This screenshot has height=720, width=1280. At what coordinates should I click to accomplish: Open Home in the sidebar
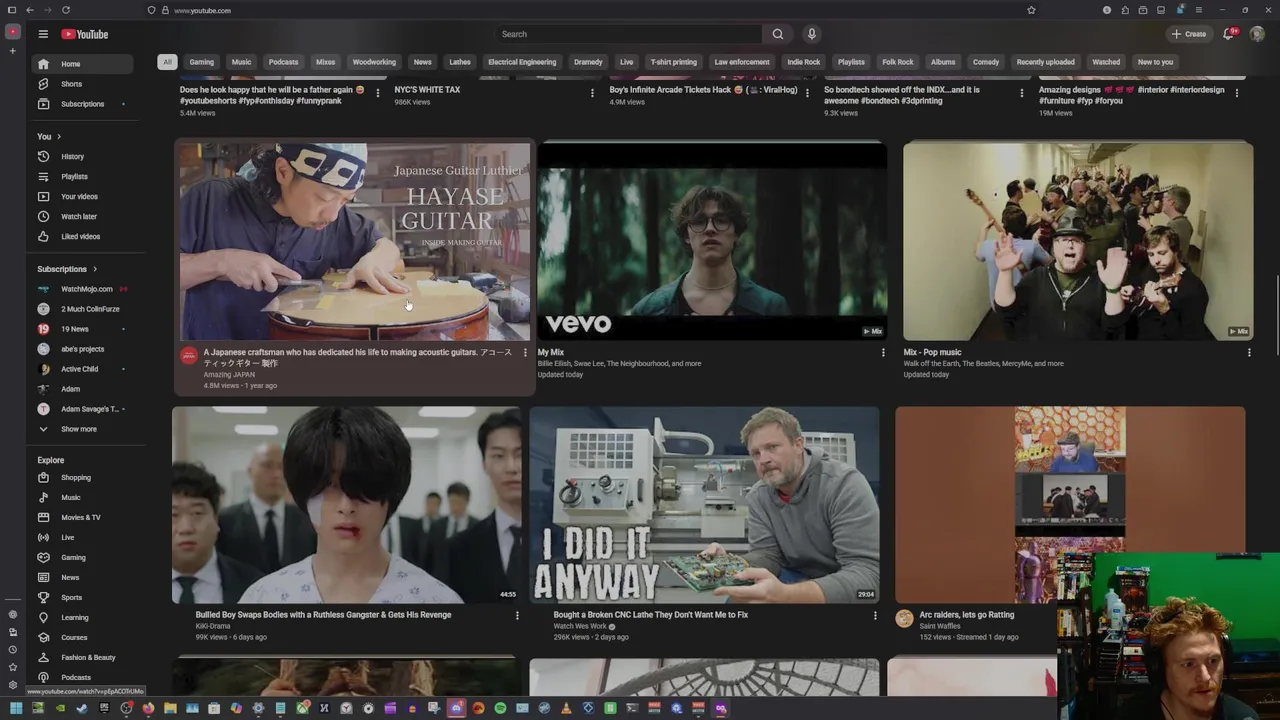(x=80, y=64)
